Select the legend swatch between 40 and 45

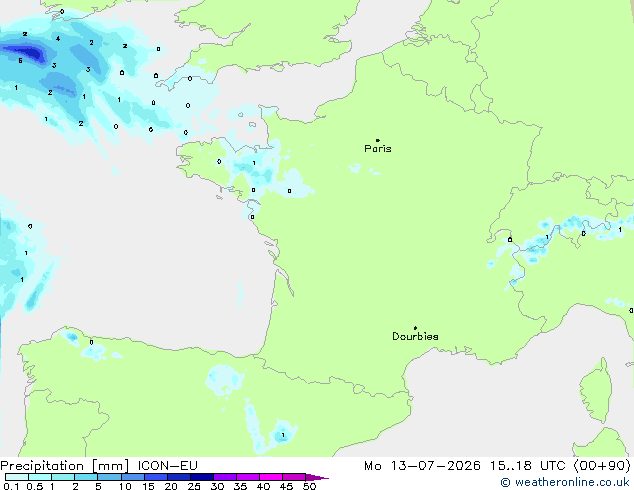tap(271, 477)
